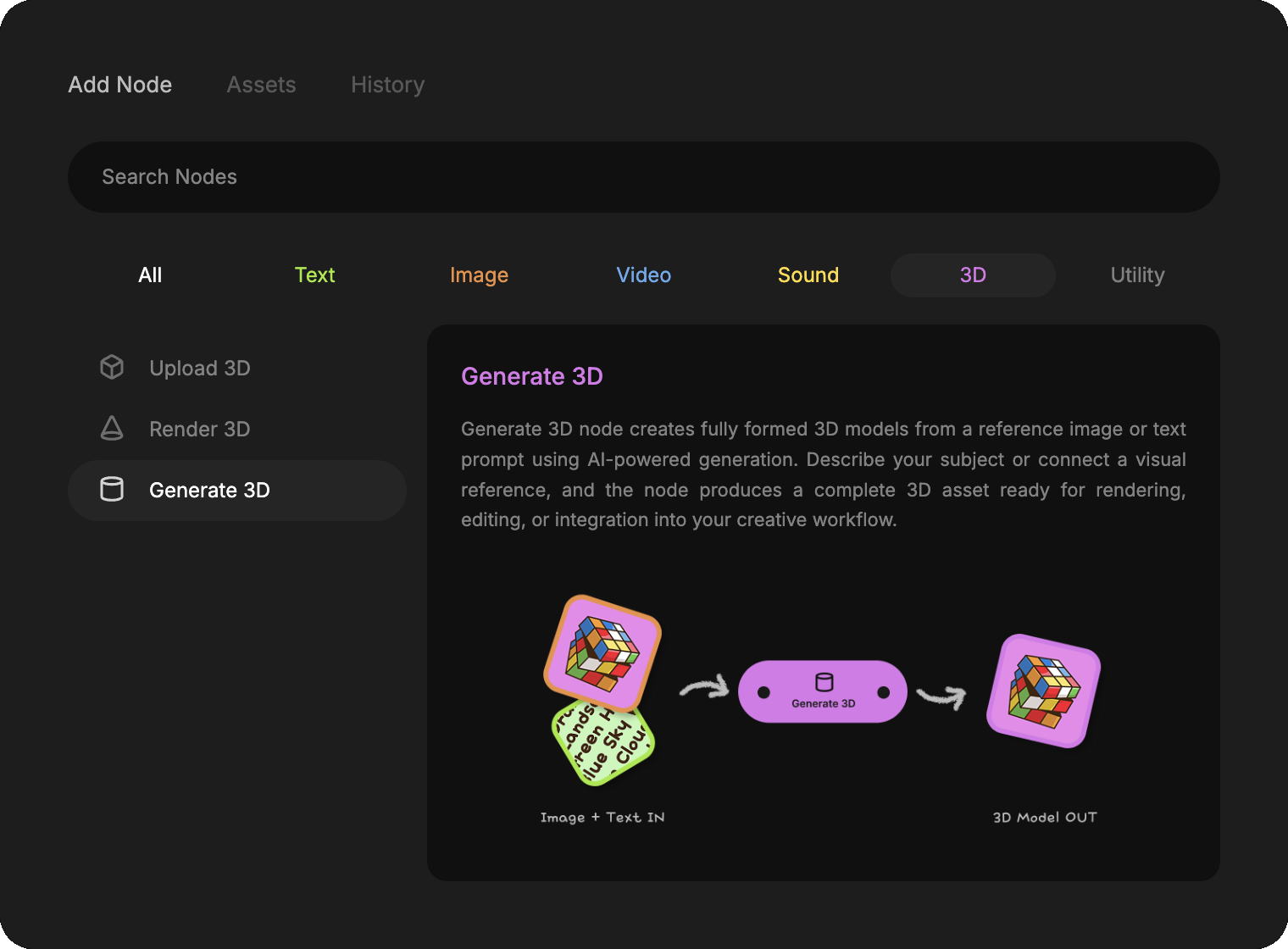1288x949 pixels.
Task: Open the Utility node category
Action: (1137, 275)
